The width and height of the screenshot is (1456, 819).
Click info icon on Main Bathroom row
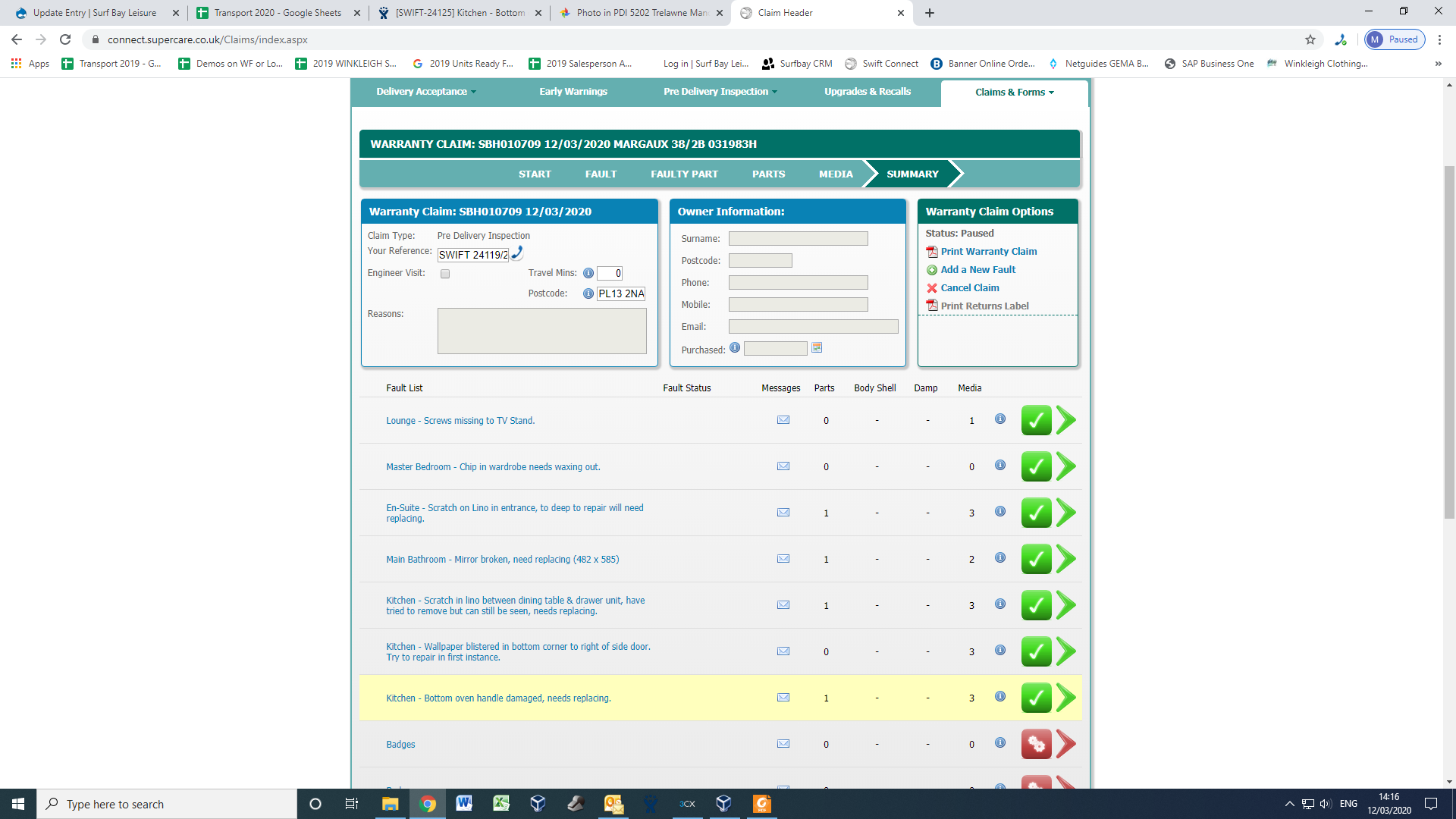point(1000,558)
